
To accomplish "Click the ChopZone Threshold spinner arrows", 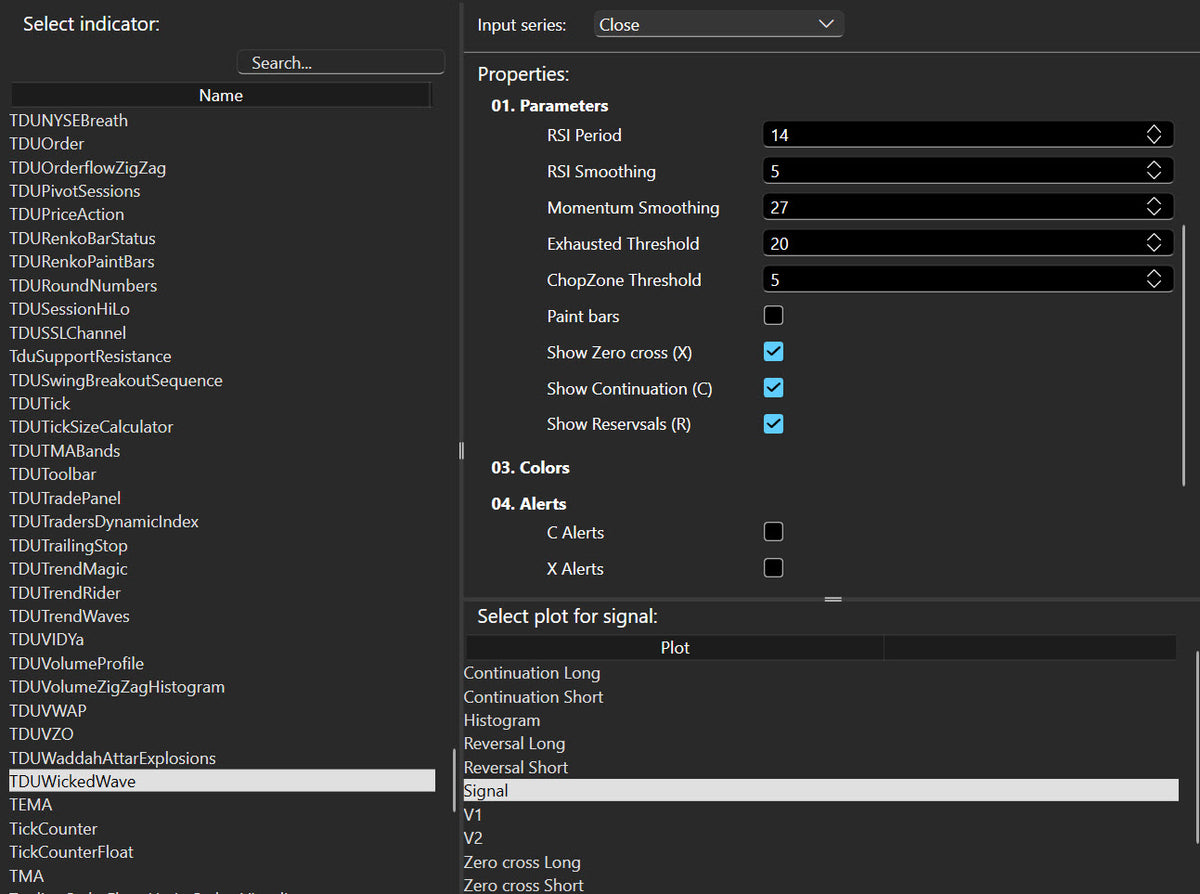I will coord(1153,280).
